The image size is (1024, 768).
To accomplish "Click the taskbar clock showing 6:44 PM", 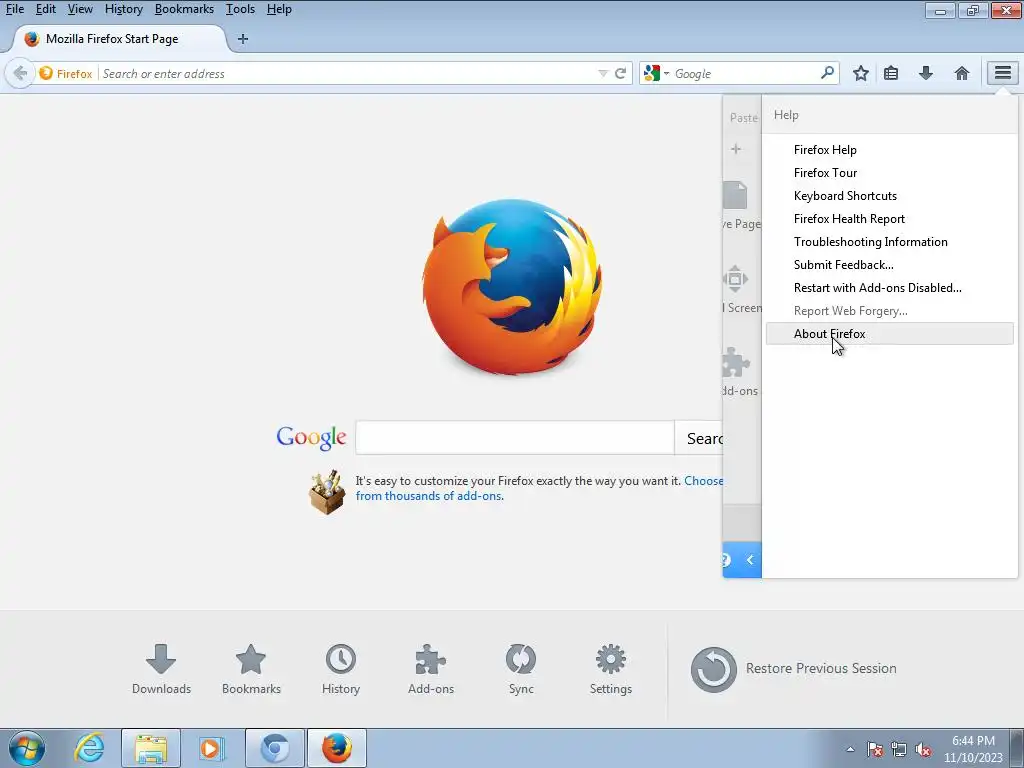I will click(x=973, y=749).
